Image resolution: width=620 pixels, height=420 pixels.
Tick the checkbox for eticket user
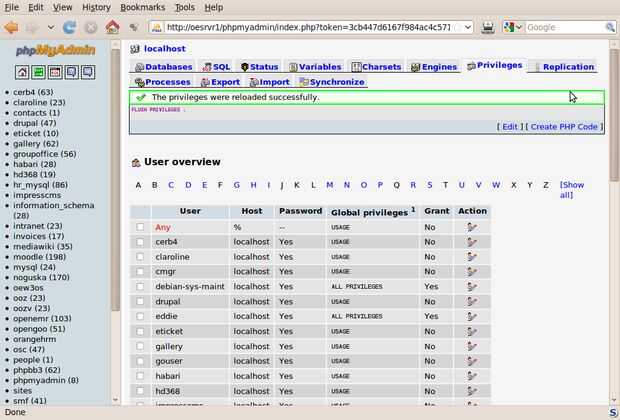(140, 331)
